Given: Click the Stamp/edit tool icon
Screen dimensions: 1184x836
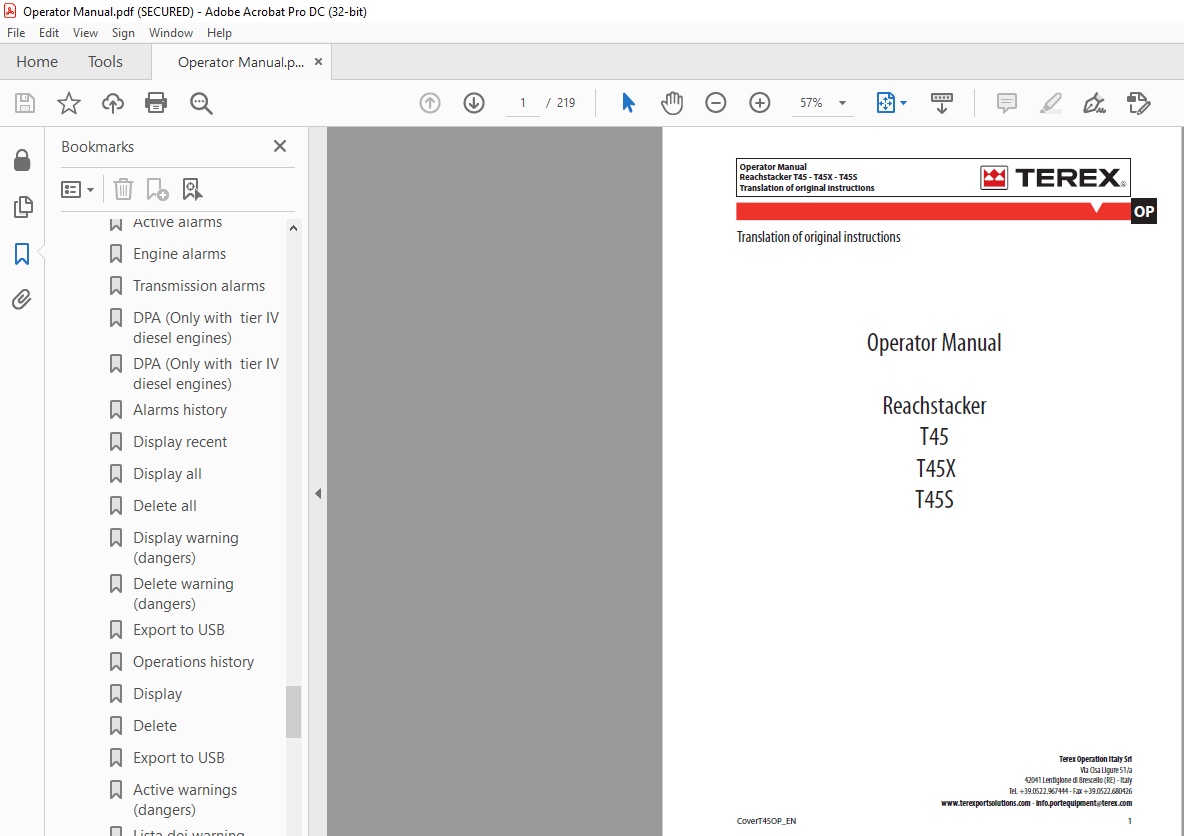Looking at the screenshot, I should pos(1139,103).
